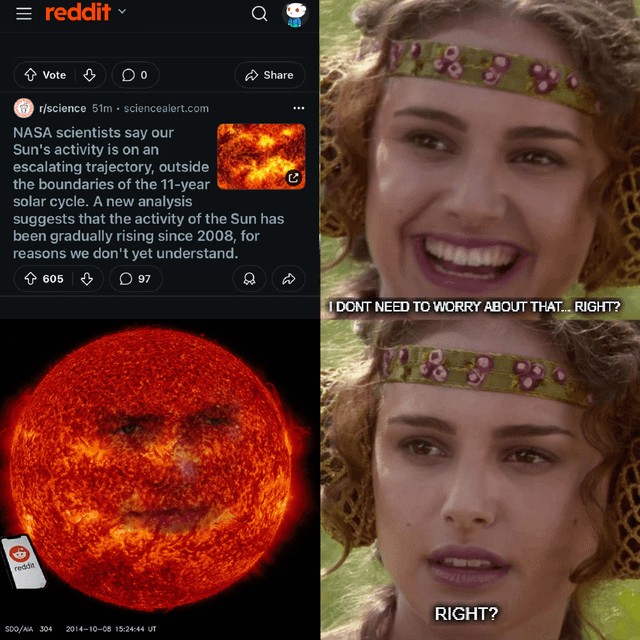The width and height of the screenshot is (640, 640).
Task: Open the Snoo avatar profile menu
Action: (x=295, y=14)
